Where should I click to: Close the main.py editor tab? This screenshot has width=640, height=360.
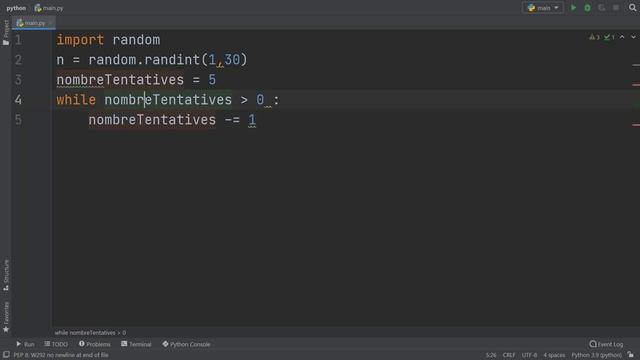pos(51,23)
